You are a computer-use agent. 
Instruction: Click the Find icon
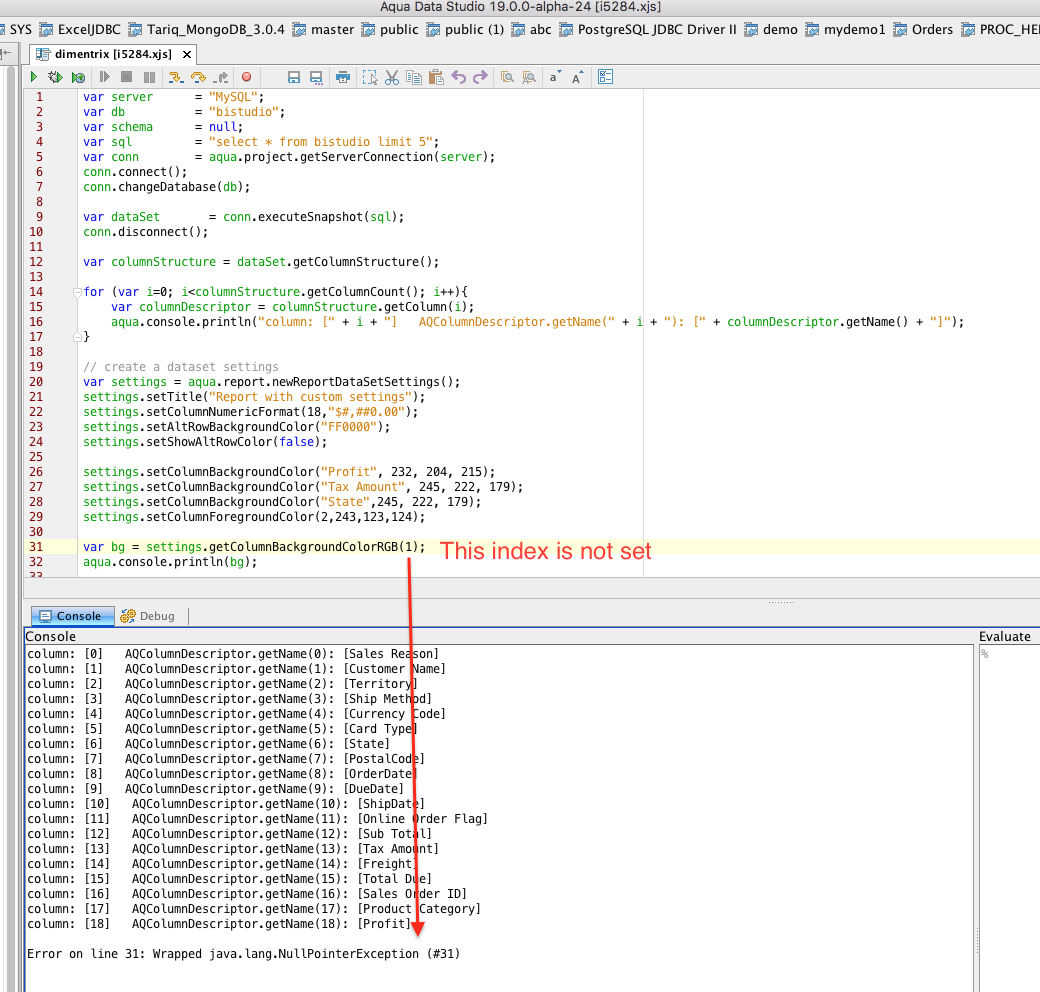click(507, 77)
